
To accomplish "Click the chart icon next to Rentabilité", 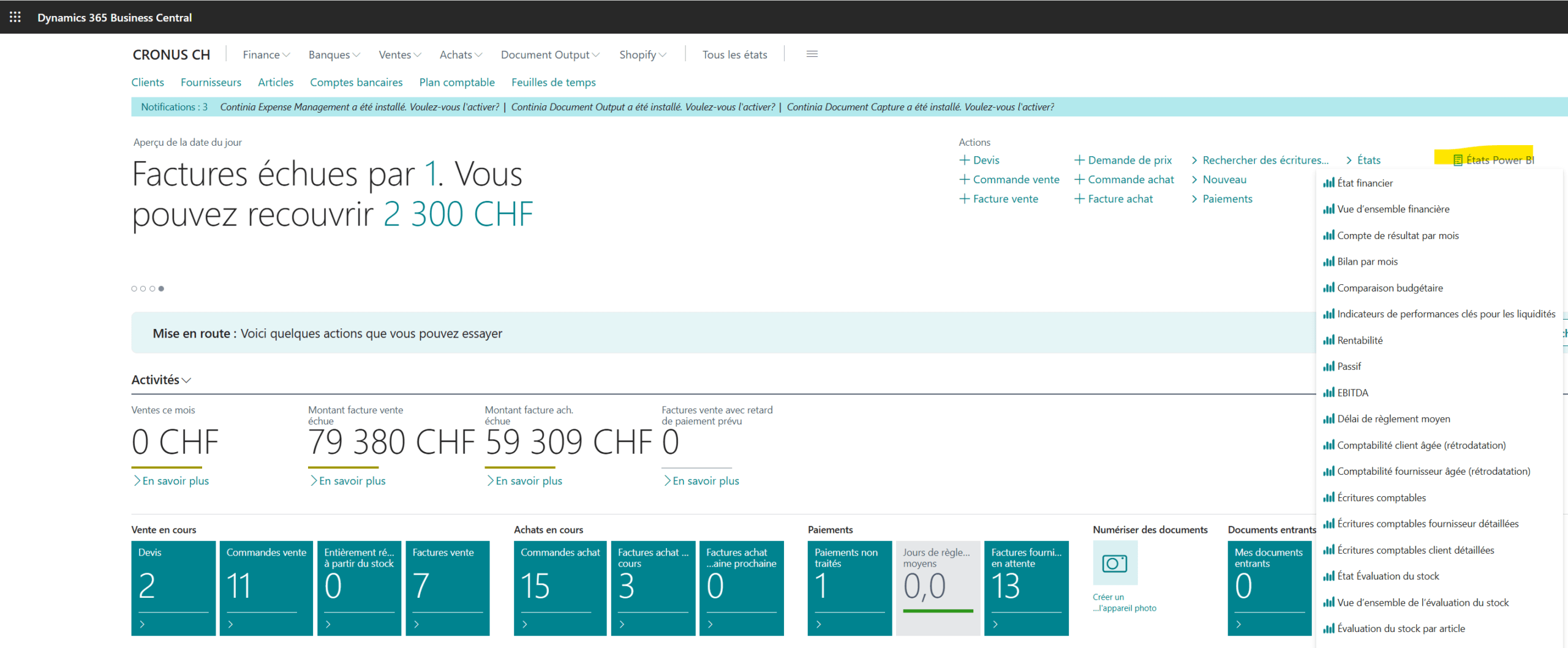I will (1329, 340).
